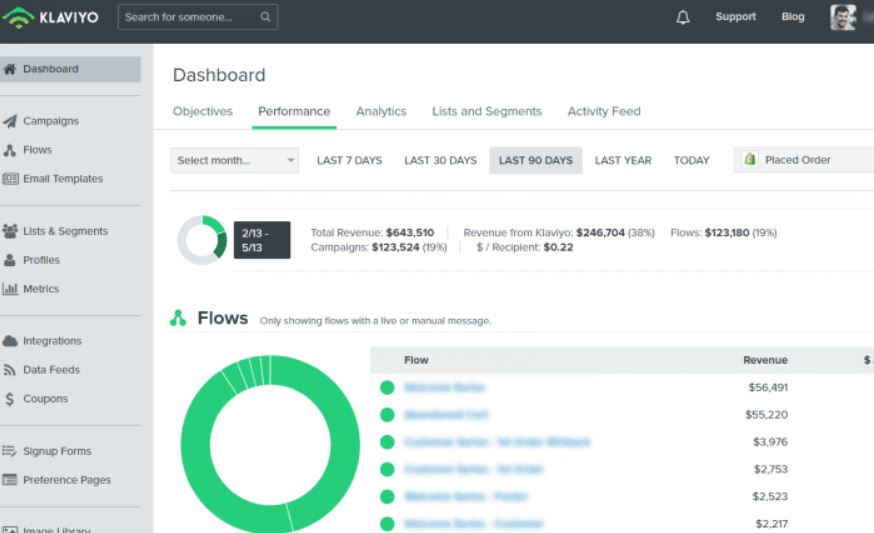Click the green dot for $56,491 flow
The height and width of the screenshot is (533, 874).
tap(387, 387)
